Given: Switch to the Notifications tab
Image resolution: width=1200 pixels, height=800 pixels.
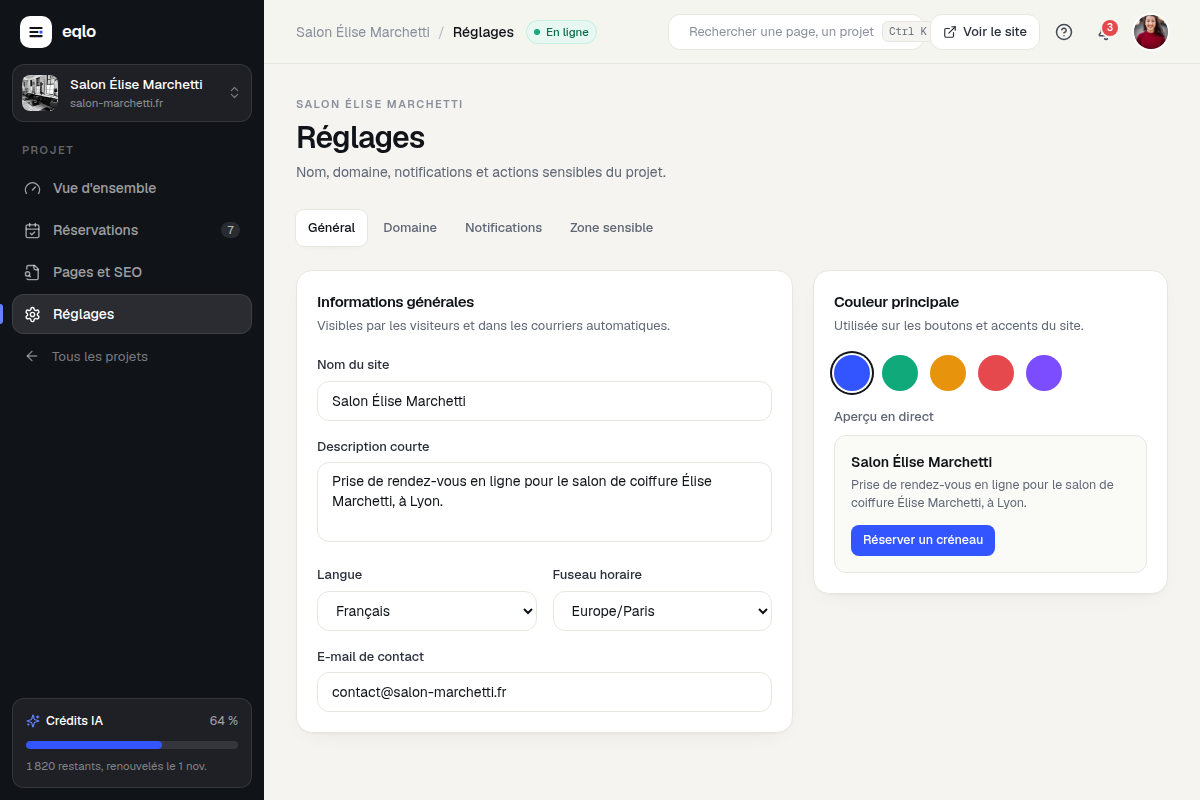Looking at the screenshot, I should point(503,228).
